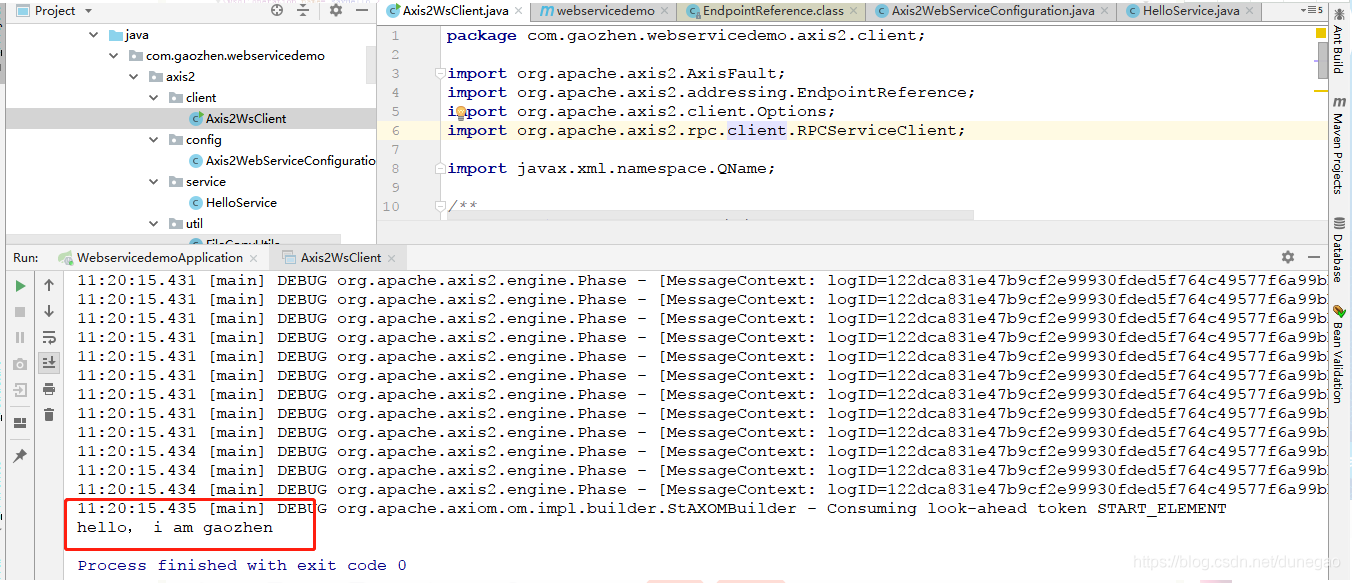
Task: Click the Up the Stack Trace arrow icon
Action: 48,285
